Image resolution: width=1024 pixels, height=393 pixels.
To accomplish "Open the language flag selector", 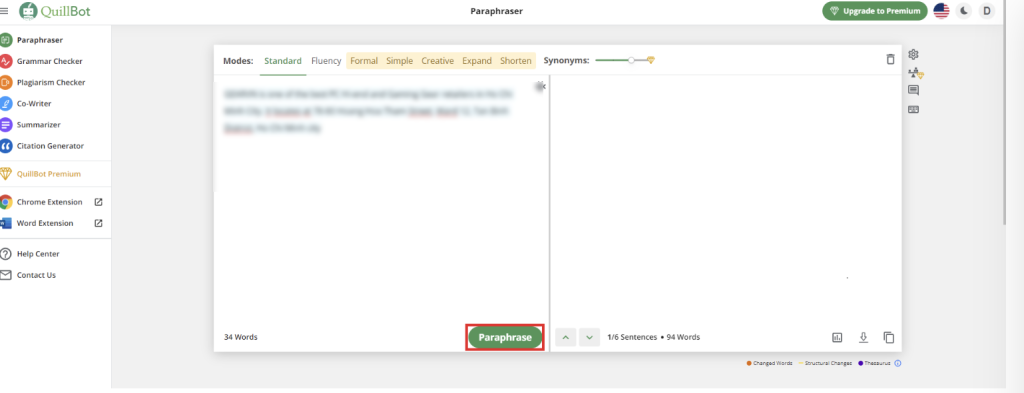I will pos(941,10).
